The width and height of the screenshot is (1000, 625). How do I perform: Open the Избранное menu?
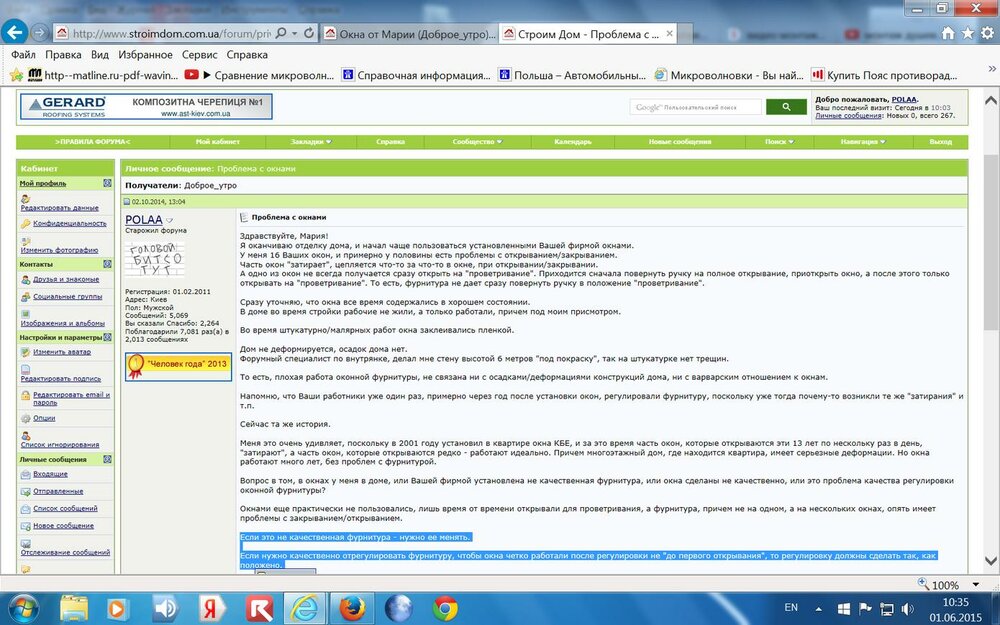[145, 55]
